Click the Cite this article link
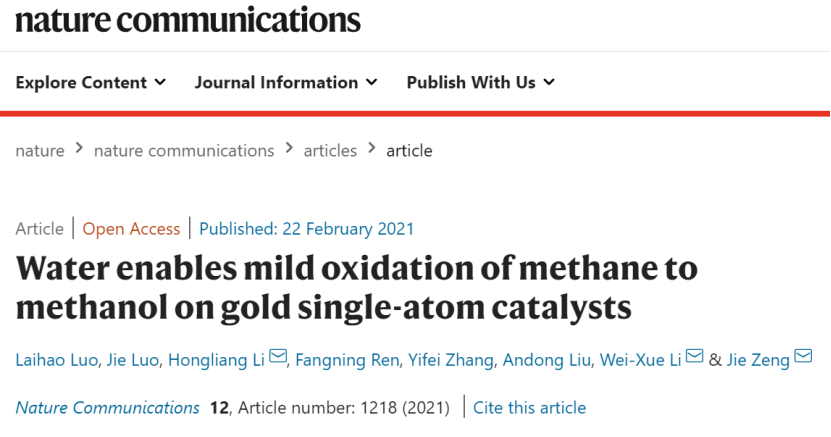 pyautogui.click(x=529, y=408)
